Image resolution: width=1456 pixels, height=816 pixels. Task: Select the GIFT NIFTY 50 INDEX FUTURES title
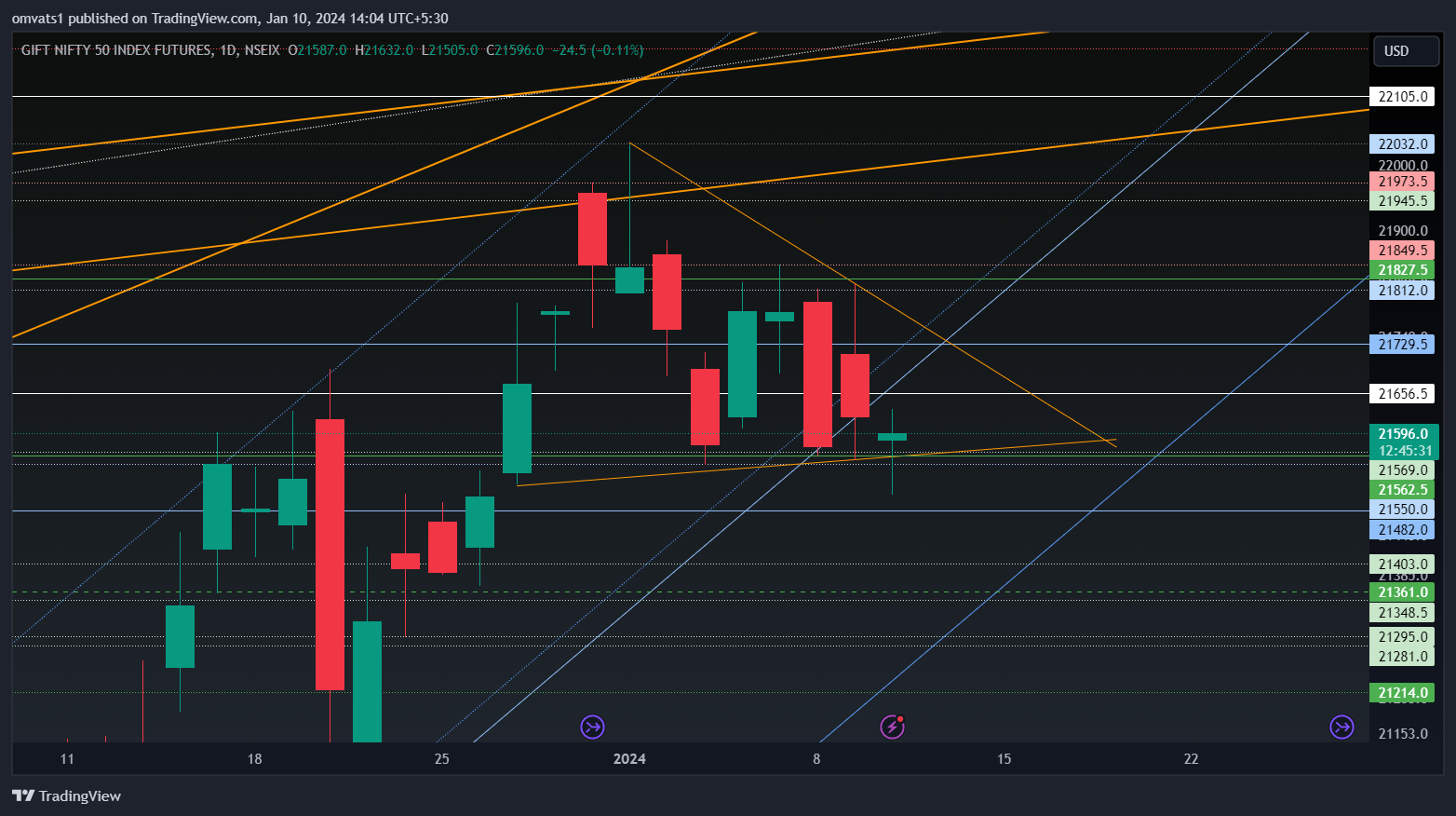click(x=116, y=50)
